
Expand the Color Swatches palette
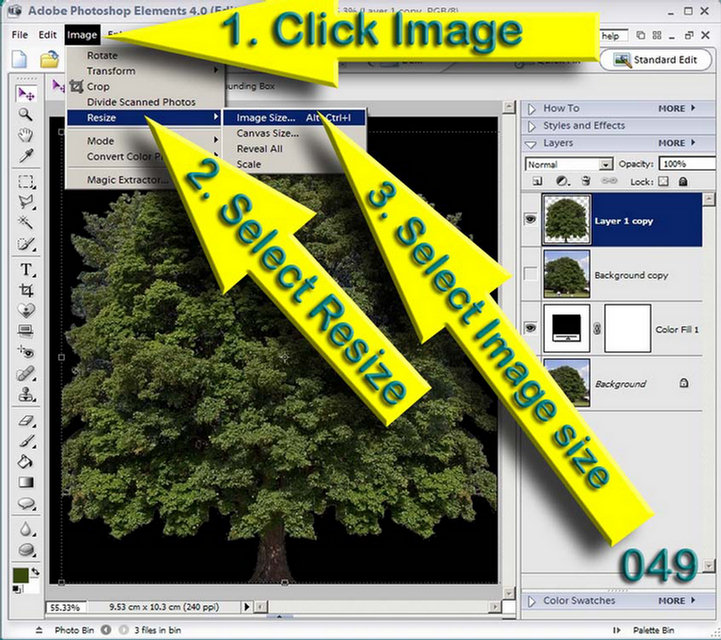click(532, 601)
